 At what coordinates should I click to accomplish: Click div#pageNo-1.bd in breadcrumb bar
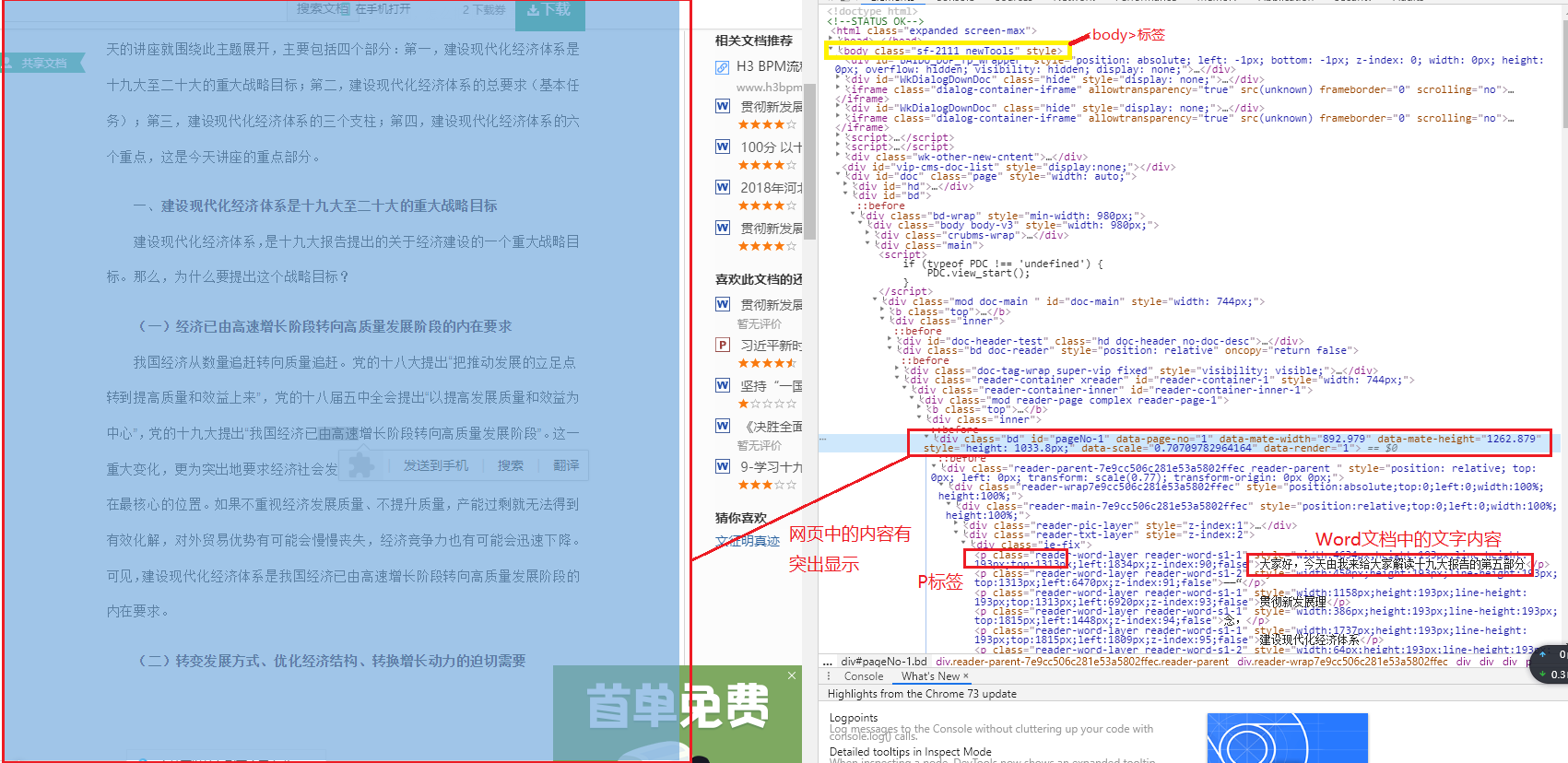(x=884, y=662)
